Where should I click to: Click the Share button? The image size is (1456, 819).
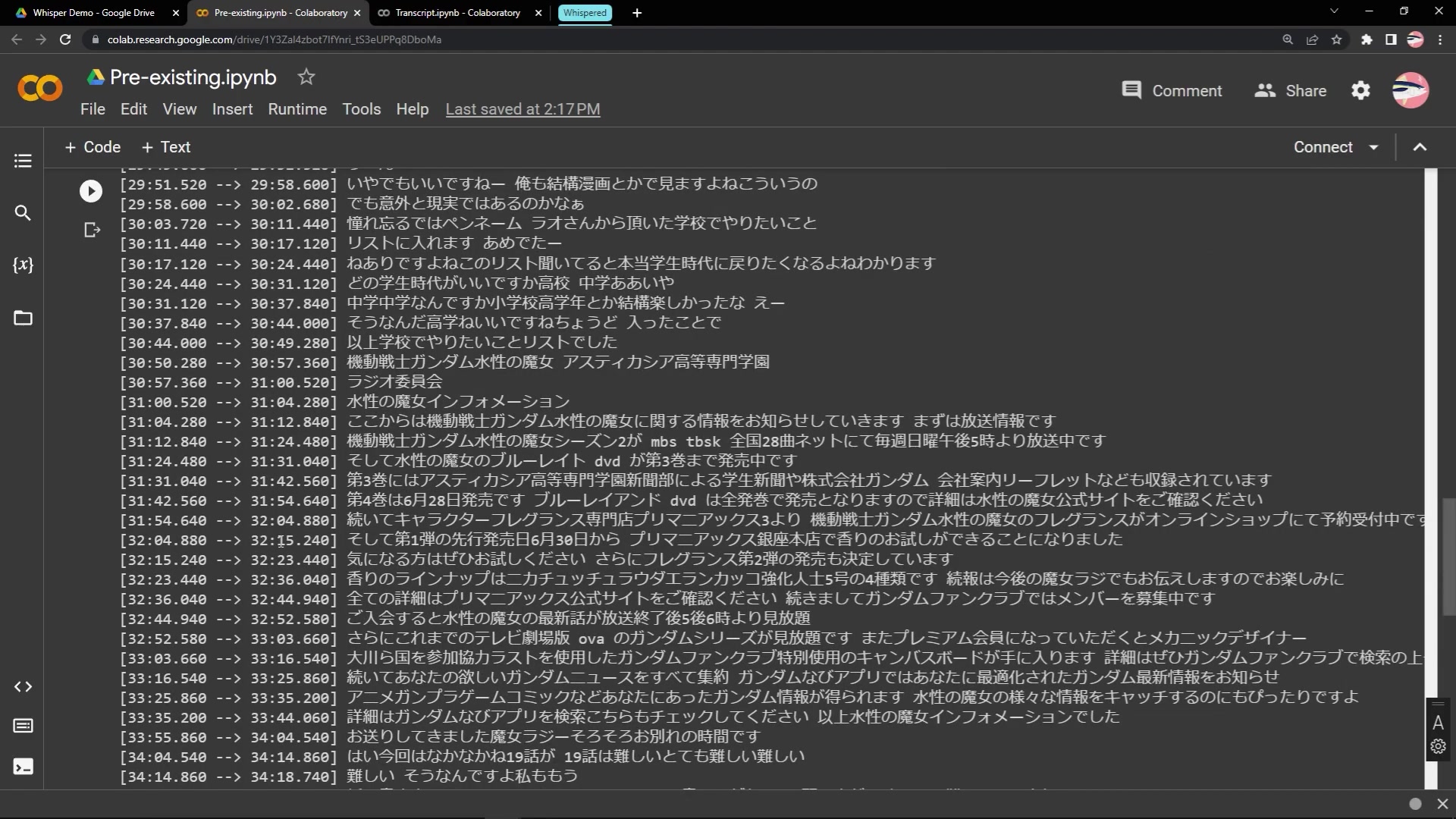pyautogui.click(x=1290, y=90)
